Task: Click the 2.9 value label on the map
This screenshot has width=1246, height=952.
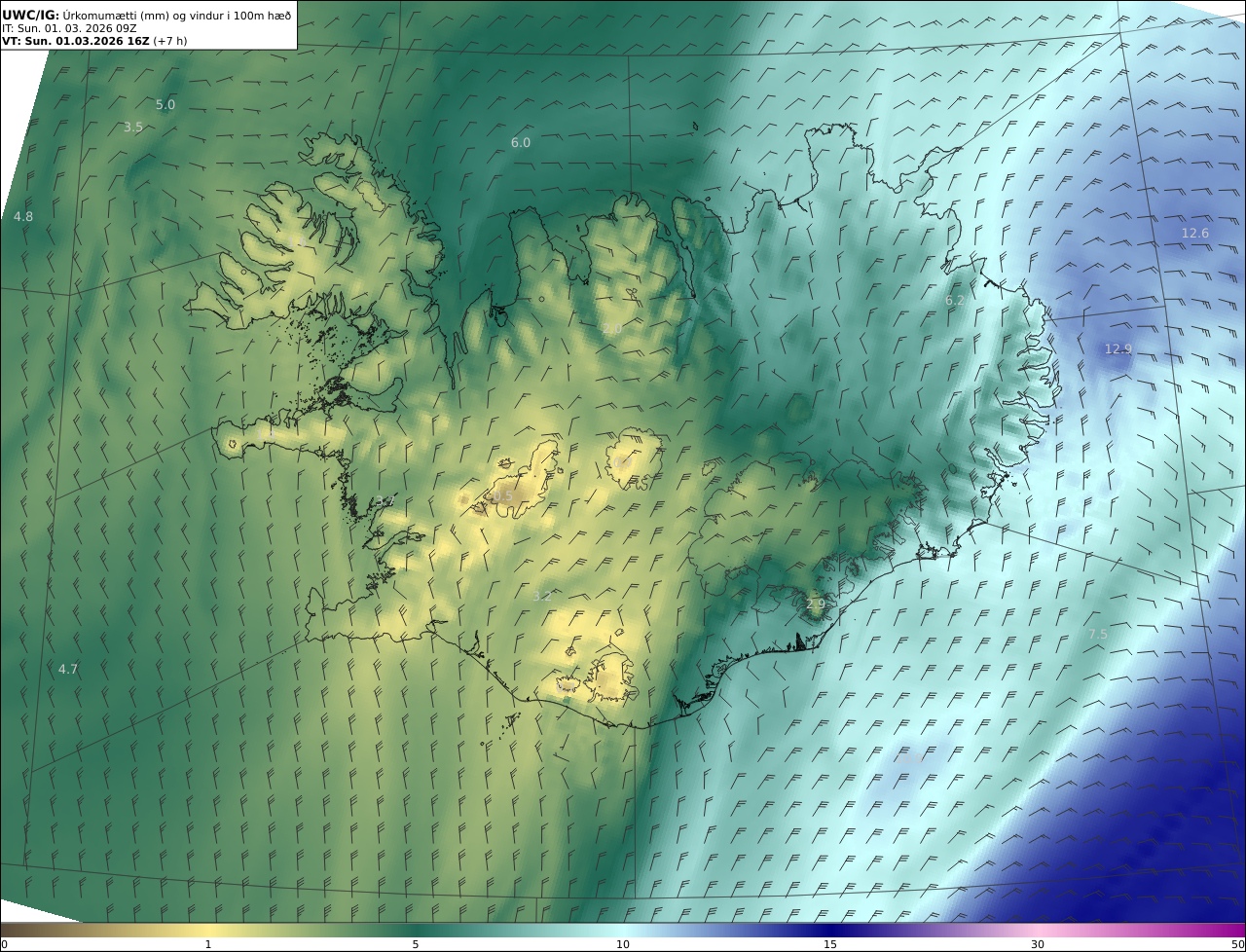Action: (x=816, y=604)
